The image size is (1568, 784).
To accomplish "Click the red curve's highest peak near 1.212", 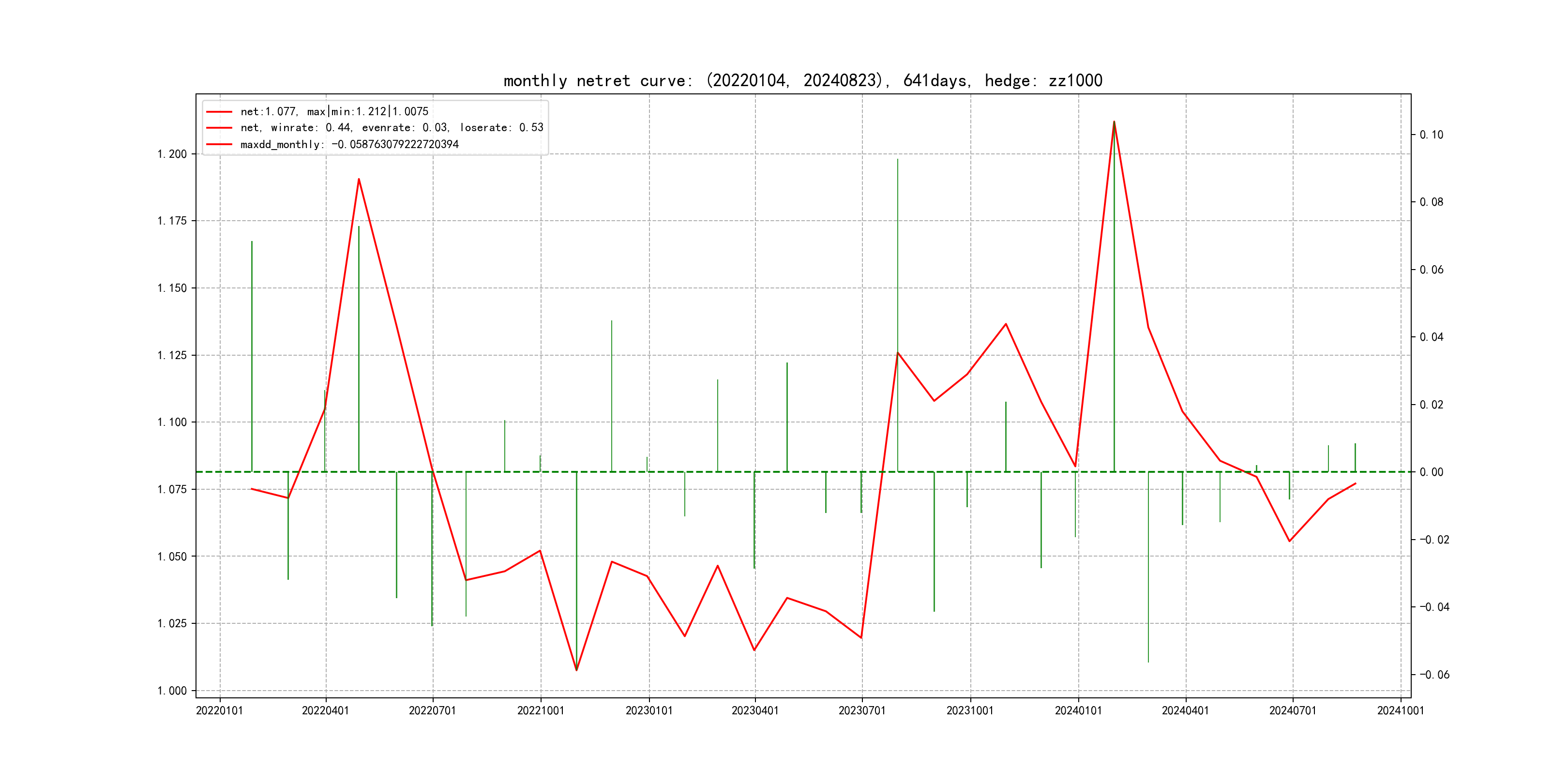I will tap(1114, 122).
